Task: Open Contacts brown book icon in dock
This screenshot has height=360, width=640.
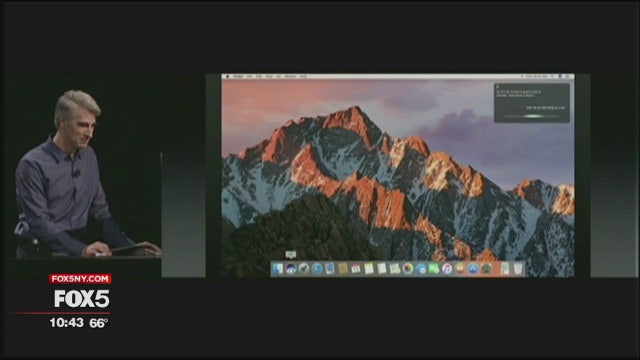Action: (343, 269)
